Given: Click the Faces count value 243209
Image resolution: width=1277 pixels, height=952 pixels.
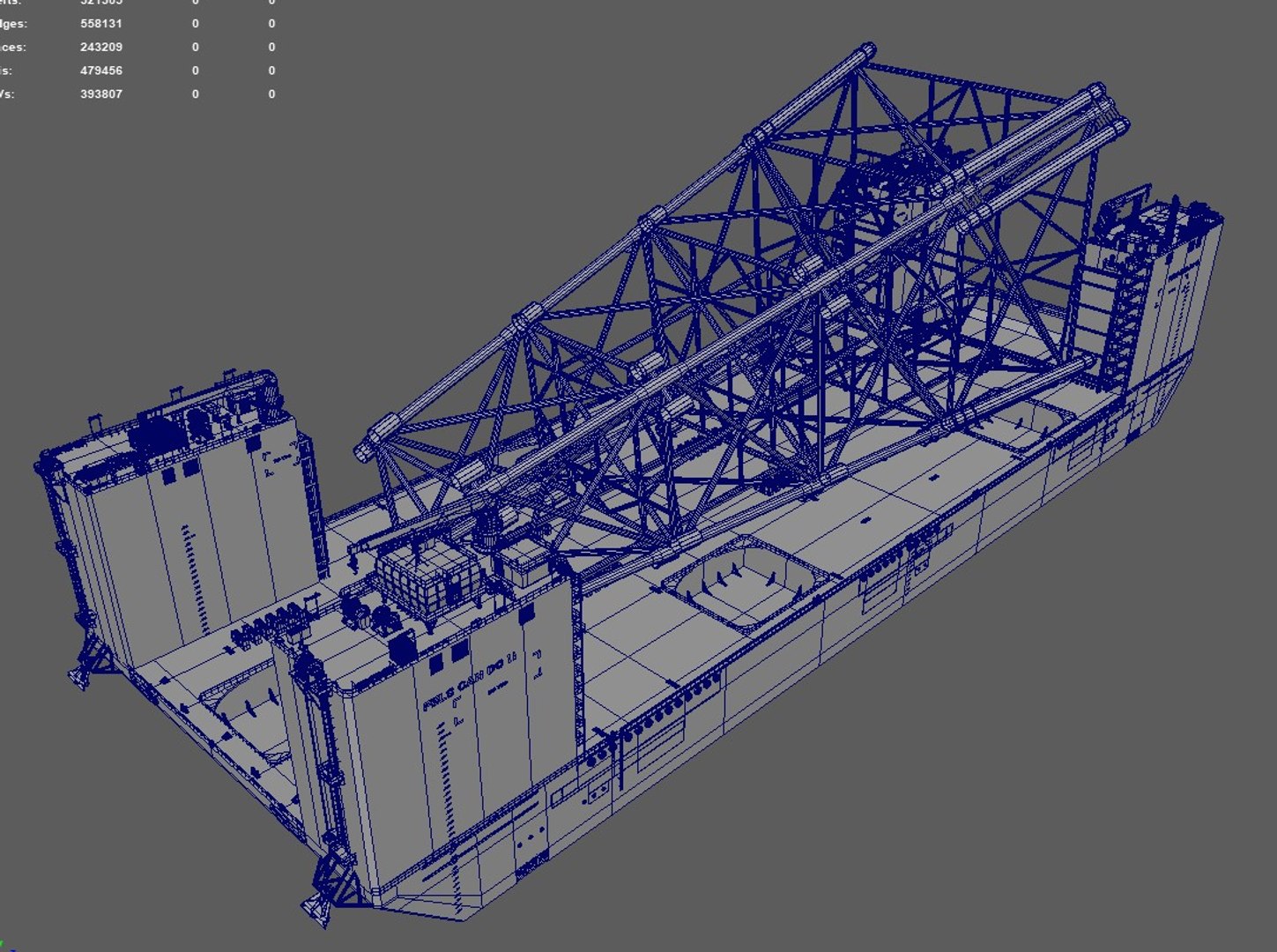Looking at the screenshot, I should click(101, 47).
